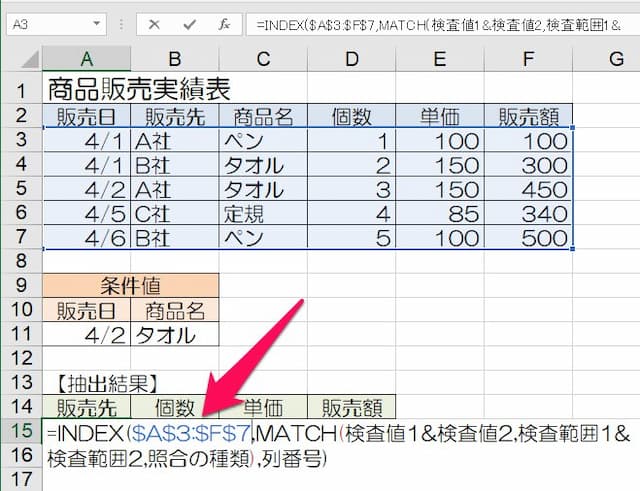Click into the formula bar text
This screenshot has width=640, height=491.
coord(440,23)
